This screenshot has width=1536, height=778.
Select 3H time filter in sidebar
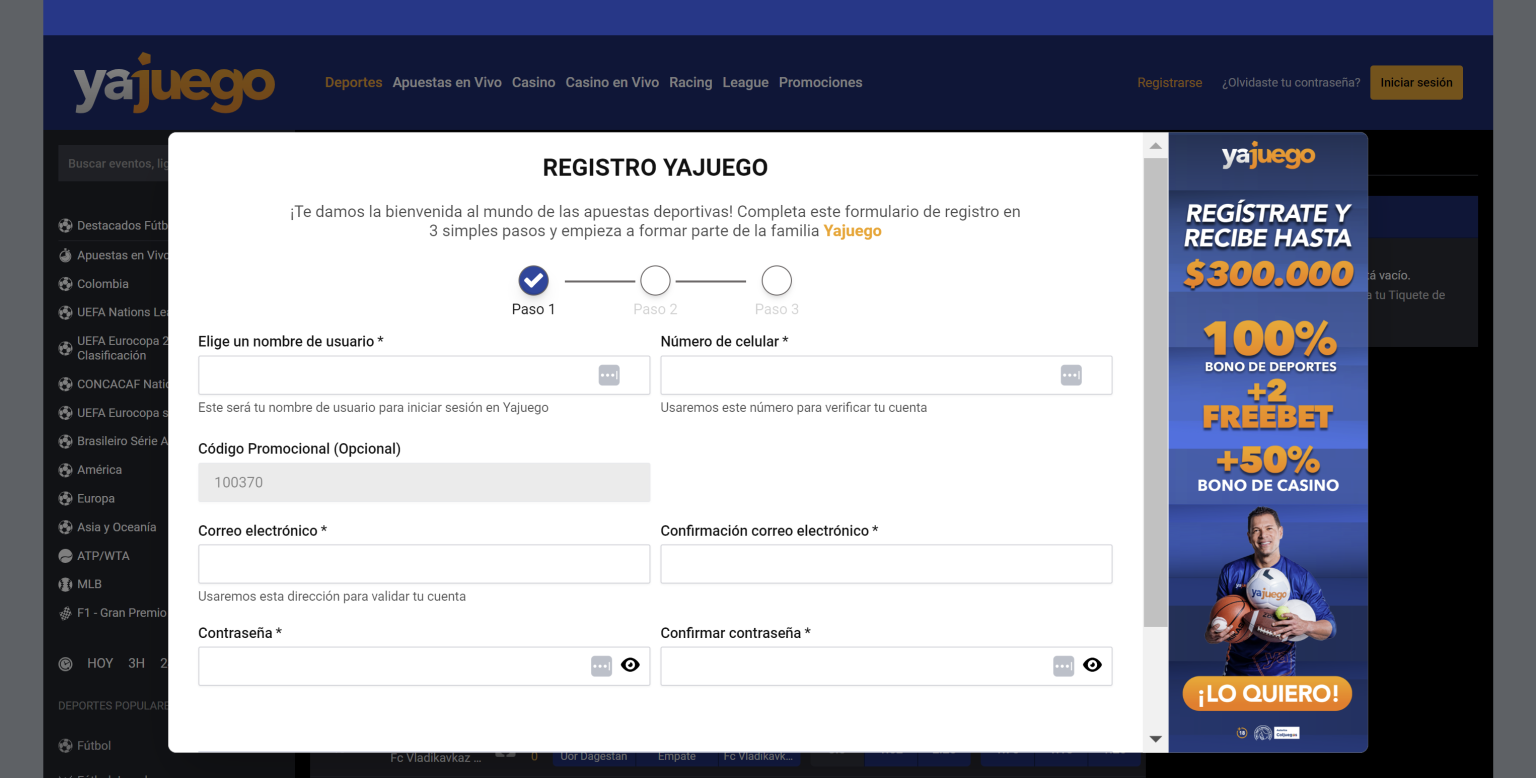tap(136, 663)
